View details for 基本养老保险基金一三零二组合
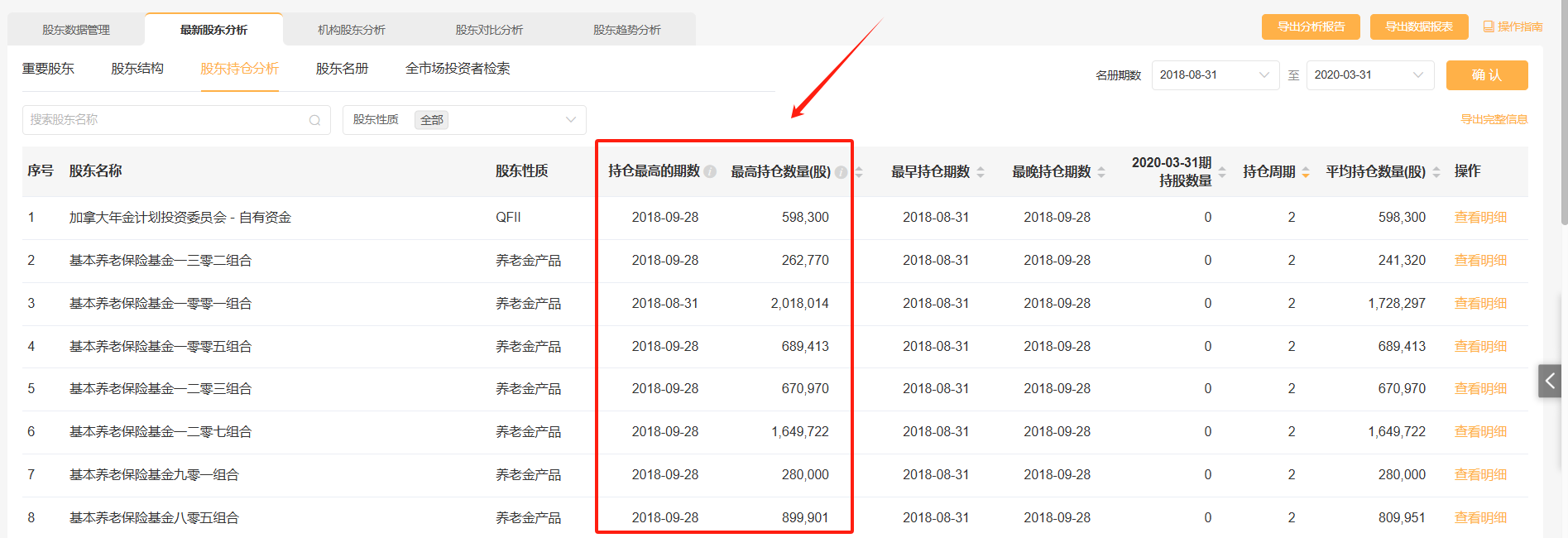 [1480, 261]
